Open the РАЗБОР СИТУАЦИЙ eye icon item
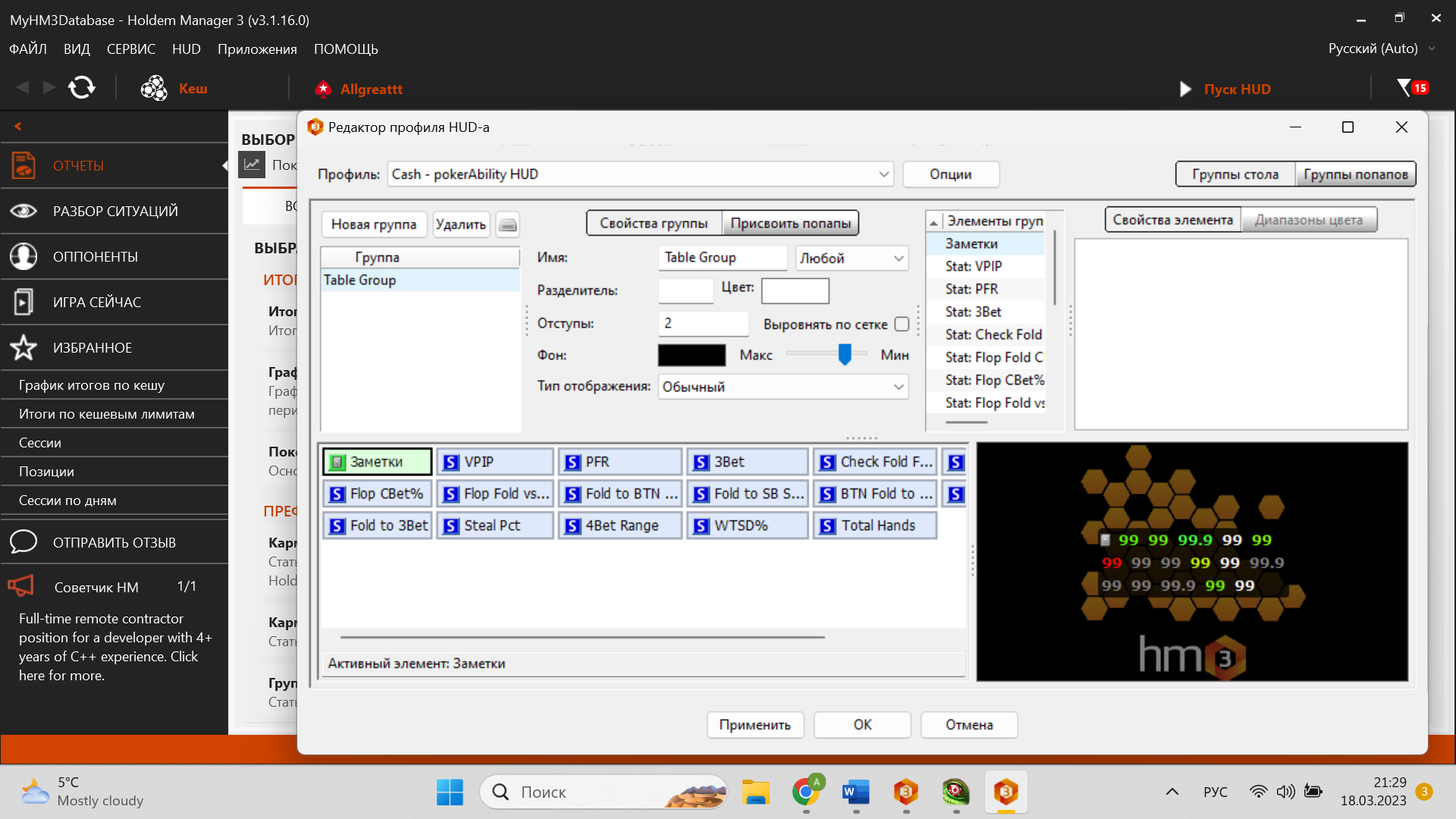Image resolution: width=1456 pixels, height=819 pixels. [x=114, y=211]
